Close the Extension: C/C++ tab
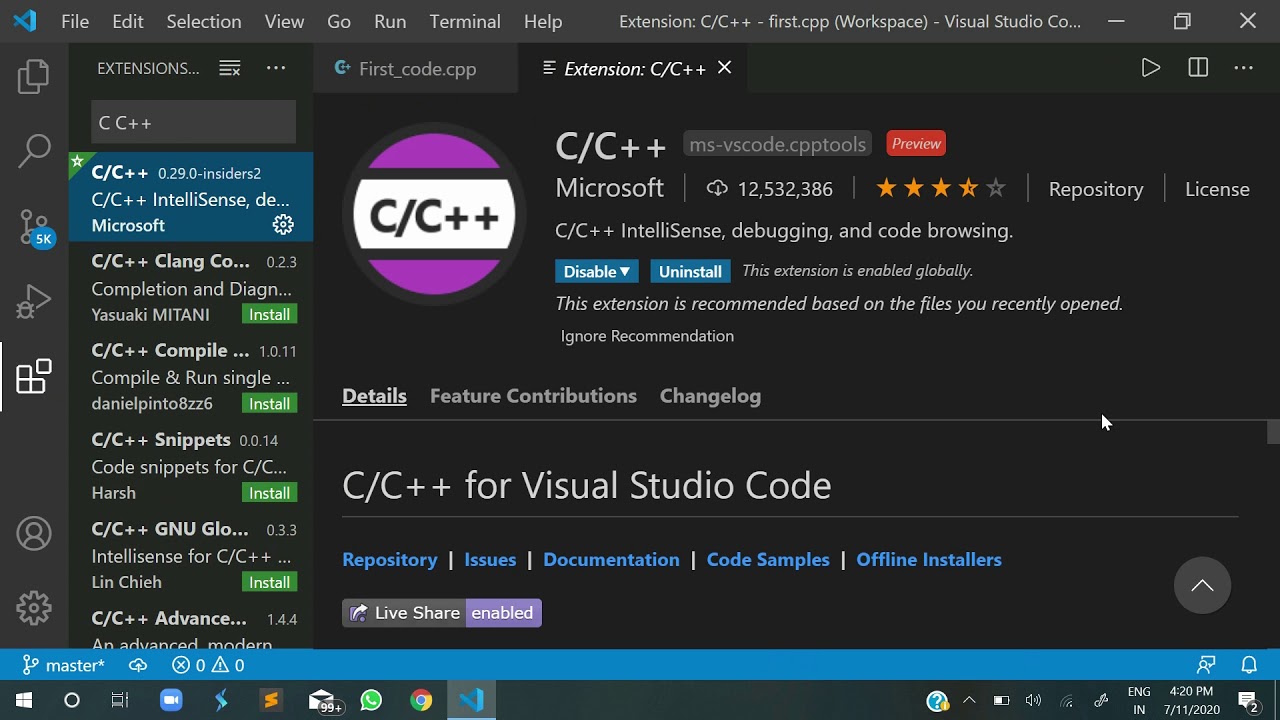 (725, 68)
